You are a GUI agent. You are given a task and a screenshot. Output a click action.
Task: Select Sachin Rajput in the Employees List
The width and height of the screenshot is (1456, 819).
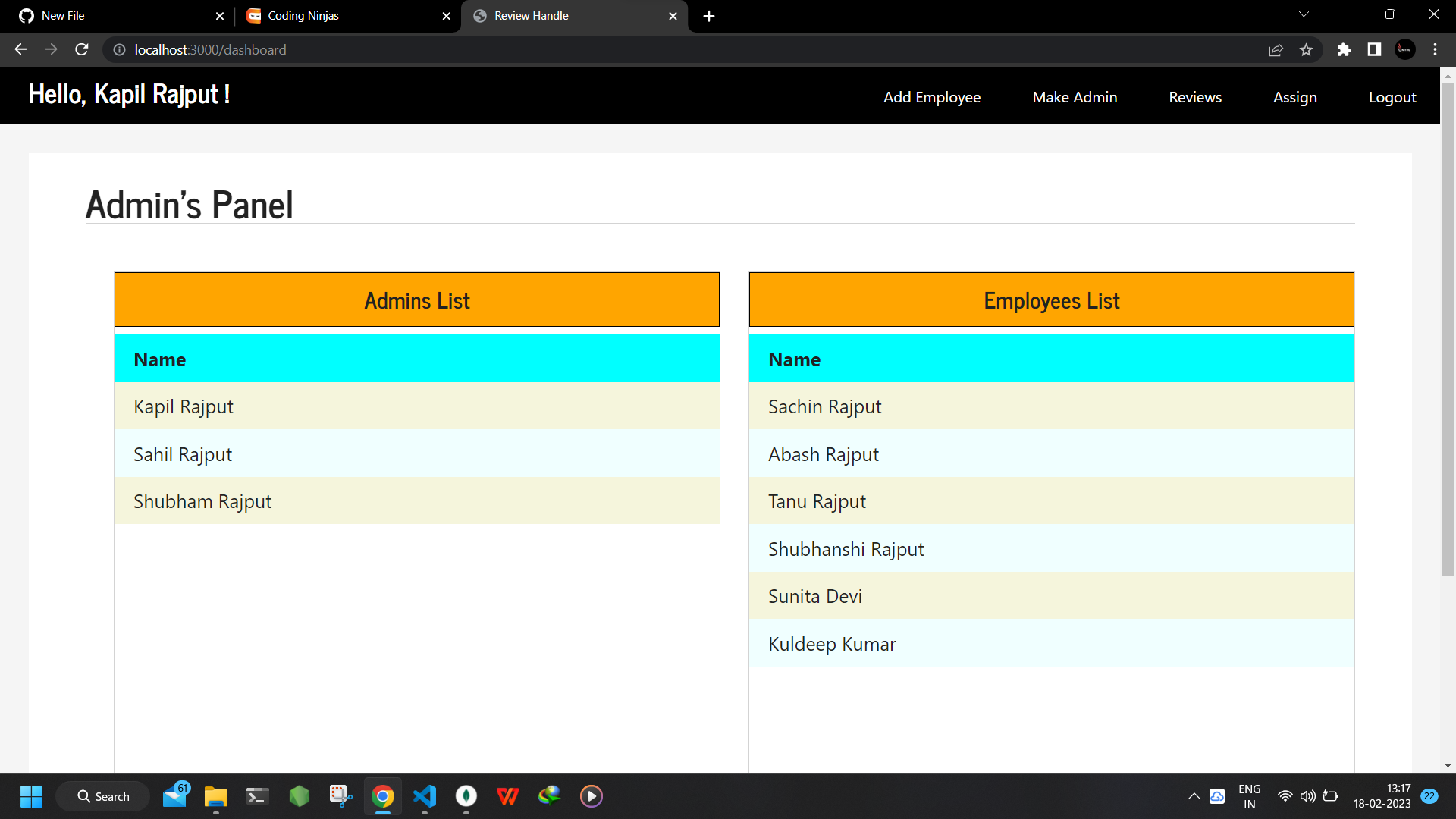825,406
